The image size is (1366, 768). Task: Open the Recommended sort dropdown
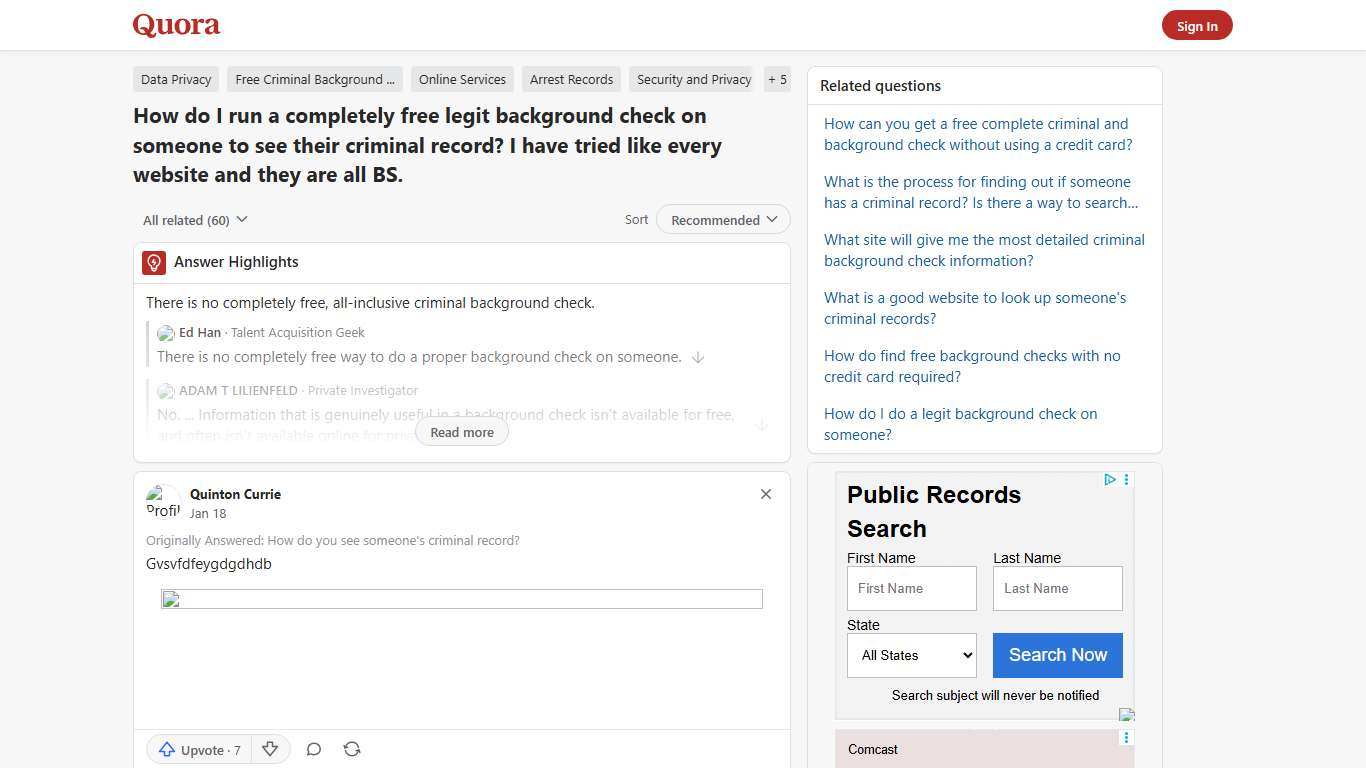pos(722,219)
